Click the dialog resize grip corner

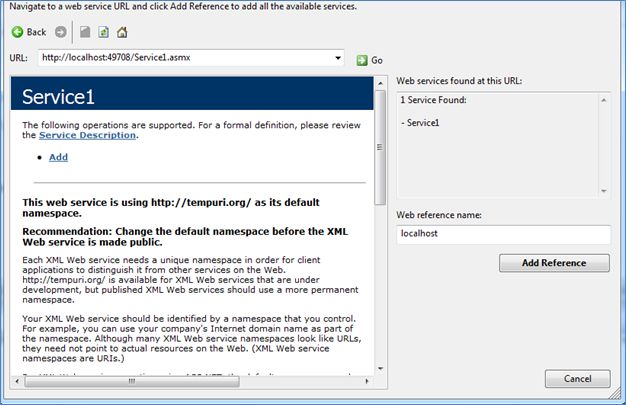pos(616,395)
